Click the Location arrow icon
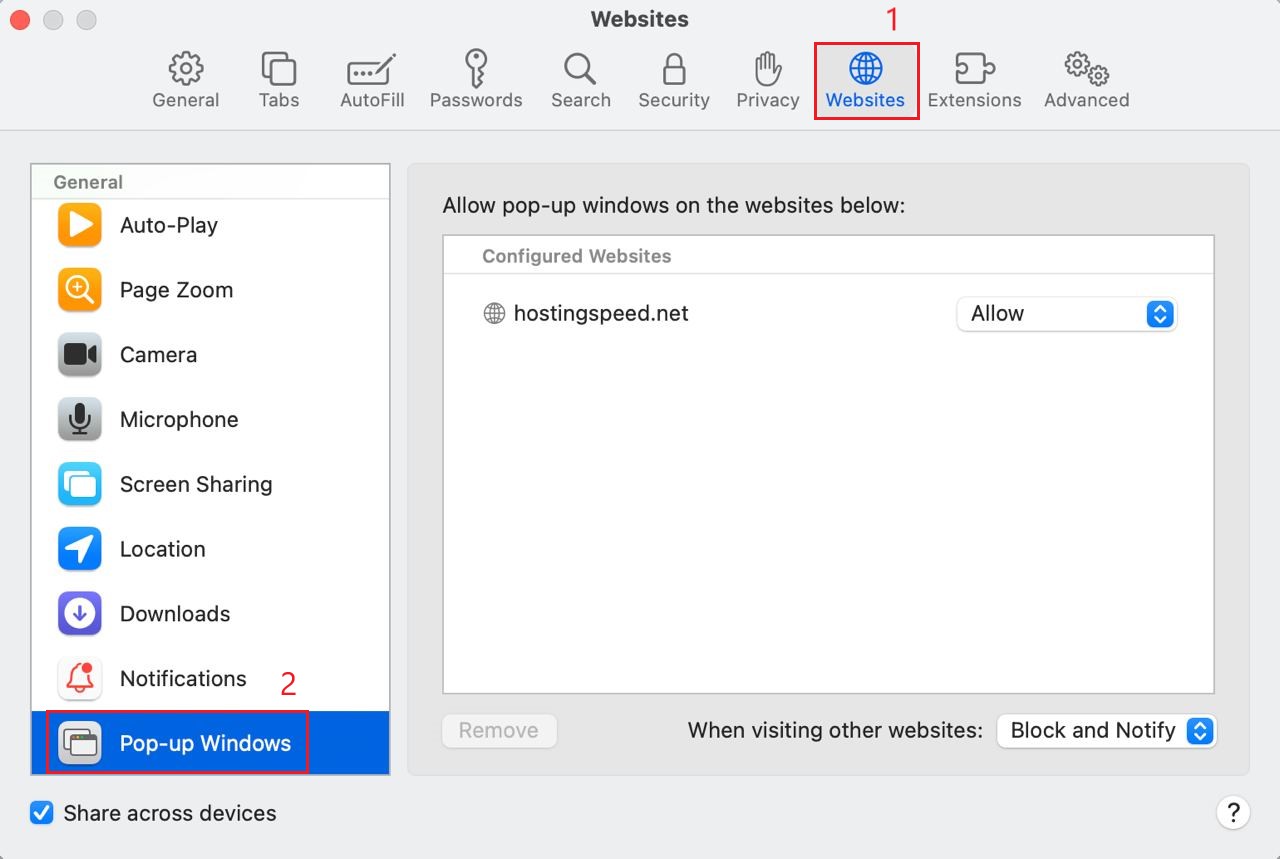1280x859 pixels. [x=79, y=548]
